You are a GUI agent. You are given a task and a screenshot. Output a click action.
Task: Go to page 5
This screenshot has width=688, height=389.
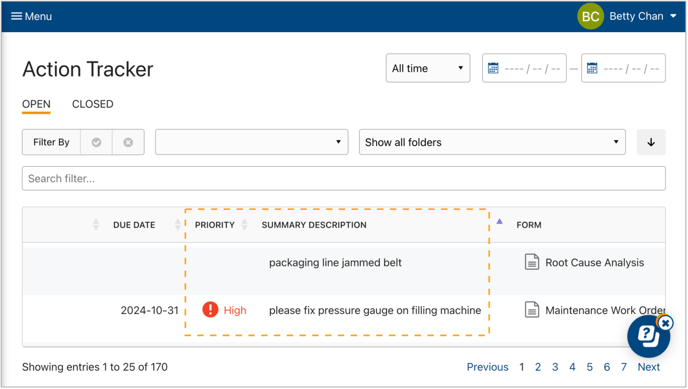click(590, 367)
